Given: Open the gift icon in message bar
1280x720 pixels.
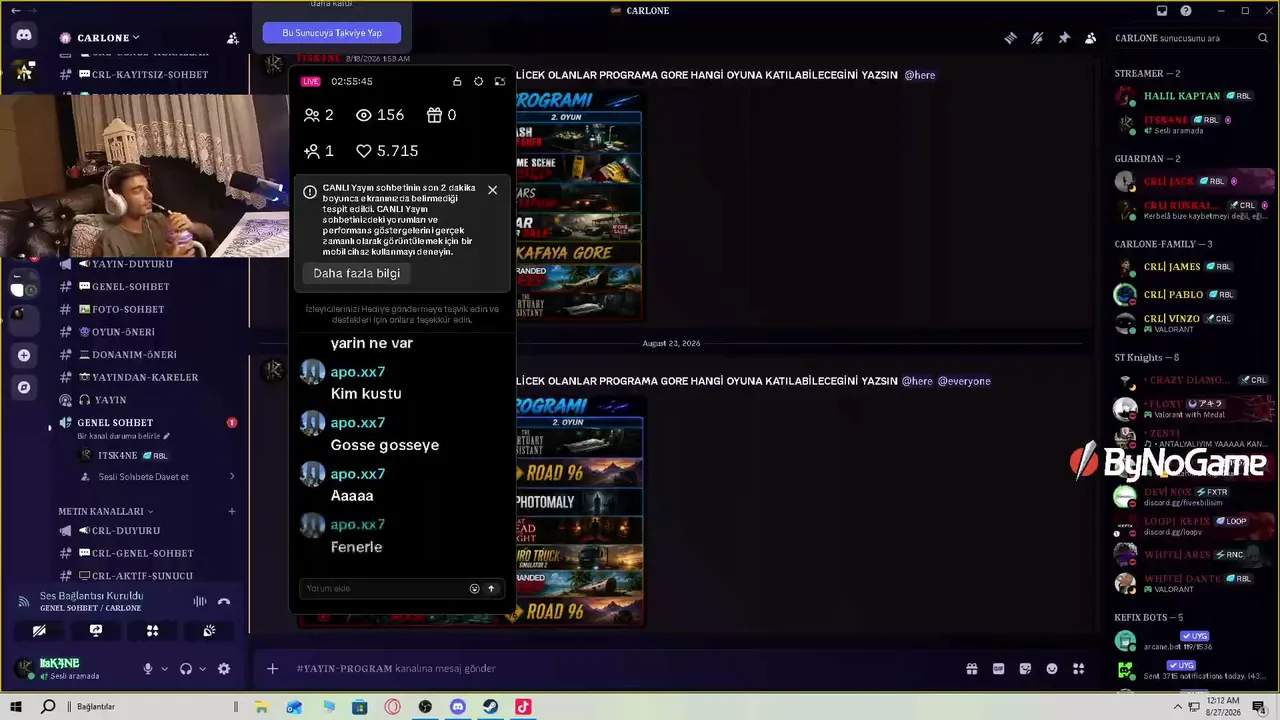Looking at the screenshot, I should coord(972,669).
